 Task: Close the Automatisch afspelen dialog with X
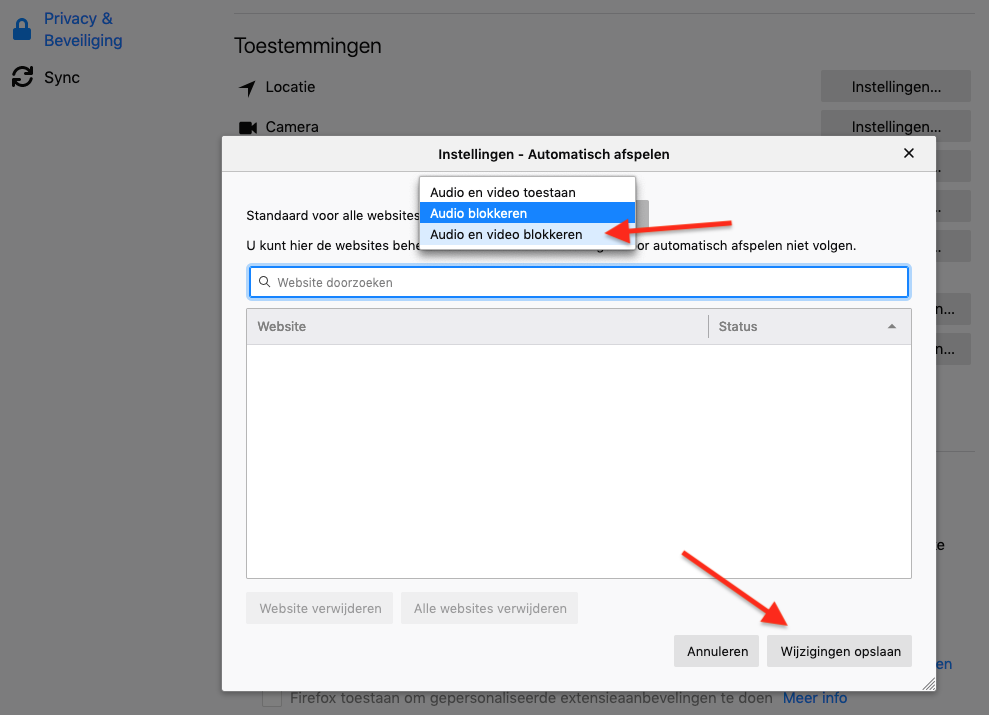[x=908, y=153]
